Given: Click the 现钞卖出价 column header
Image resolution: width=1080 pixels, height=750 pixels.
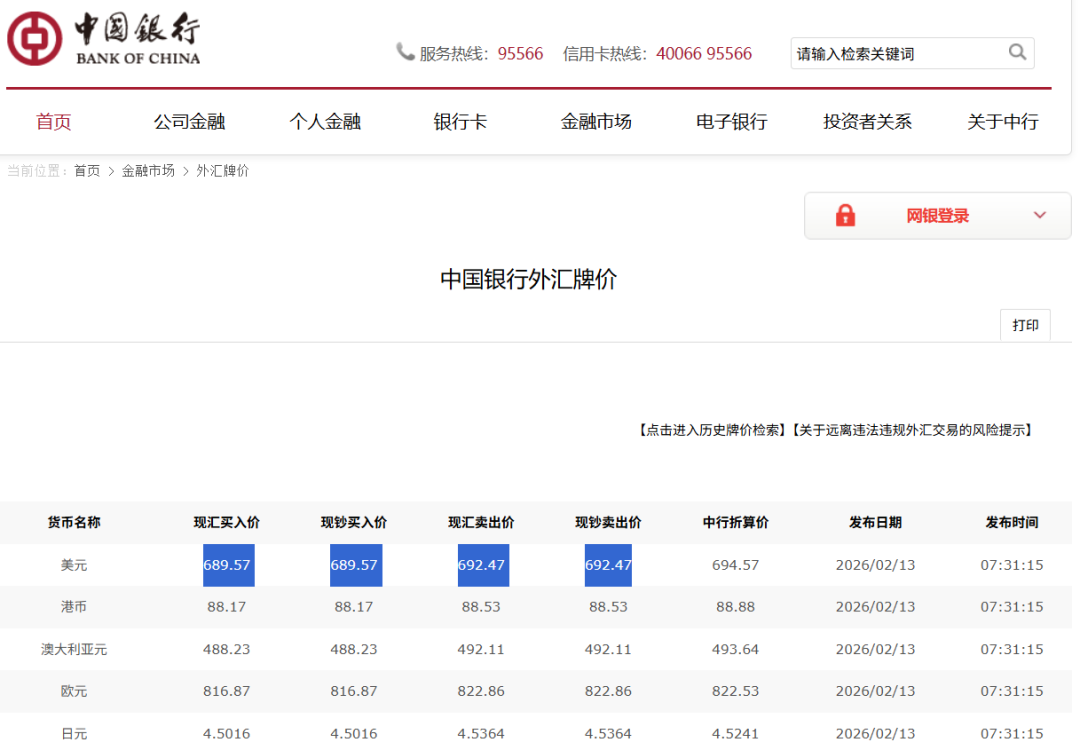Looking at the screenshot, I should (x=608, y=523).
